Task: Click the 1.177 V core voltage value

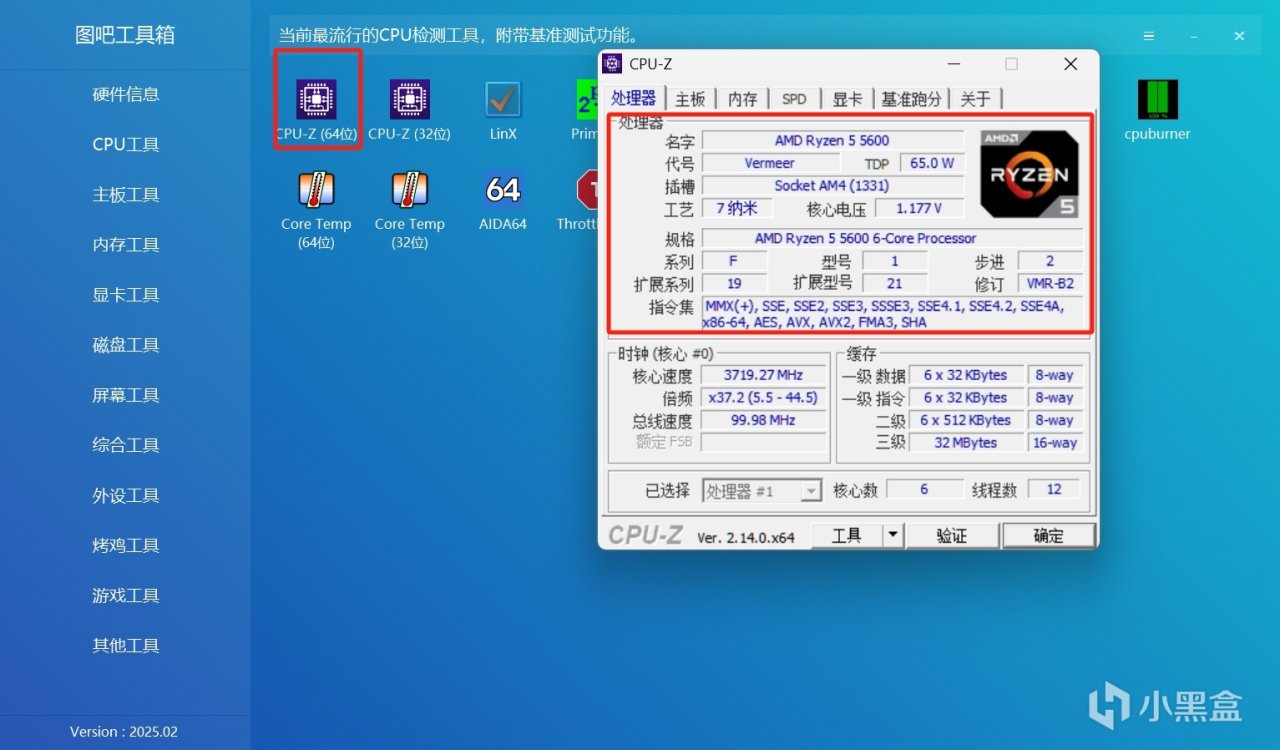Action: (920, 209)
